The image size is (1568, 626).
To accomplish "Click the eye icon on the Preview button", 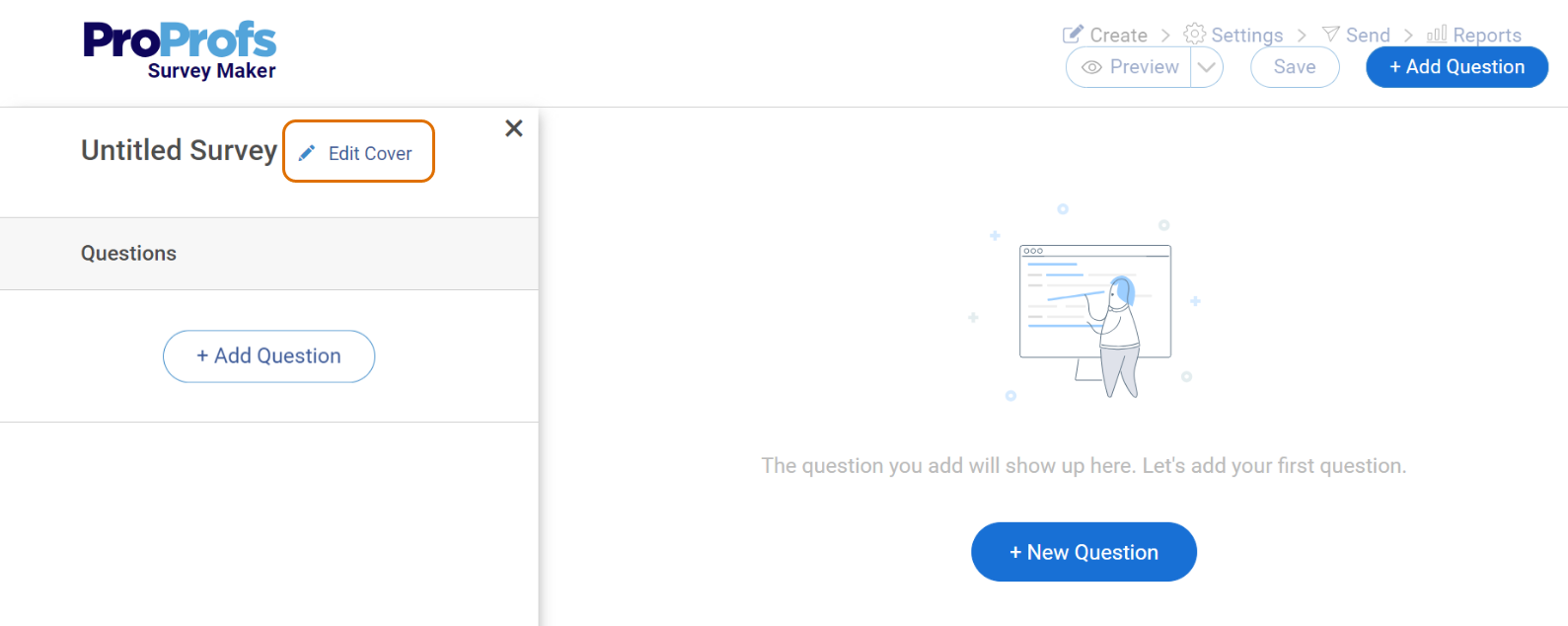I will [1091, 67].
